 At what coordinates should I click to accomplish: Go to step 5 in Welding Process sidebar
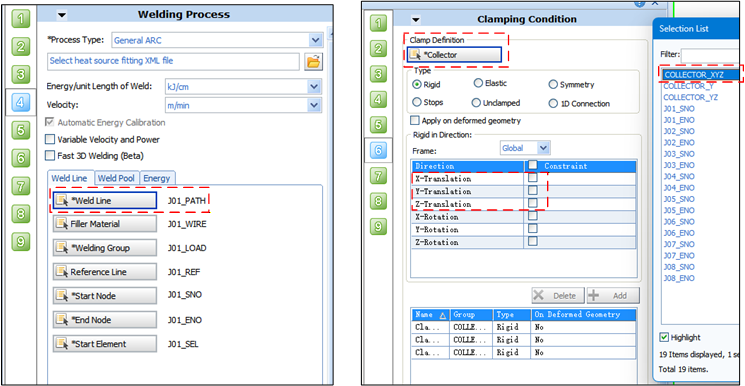(20, 130)
